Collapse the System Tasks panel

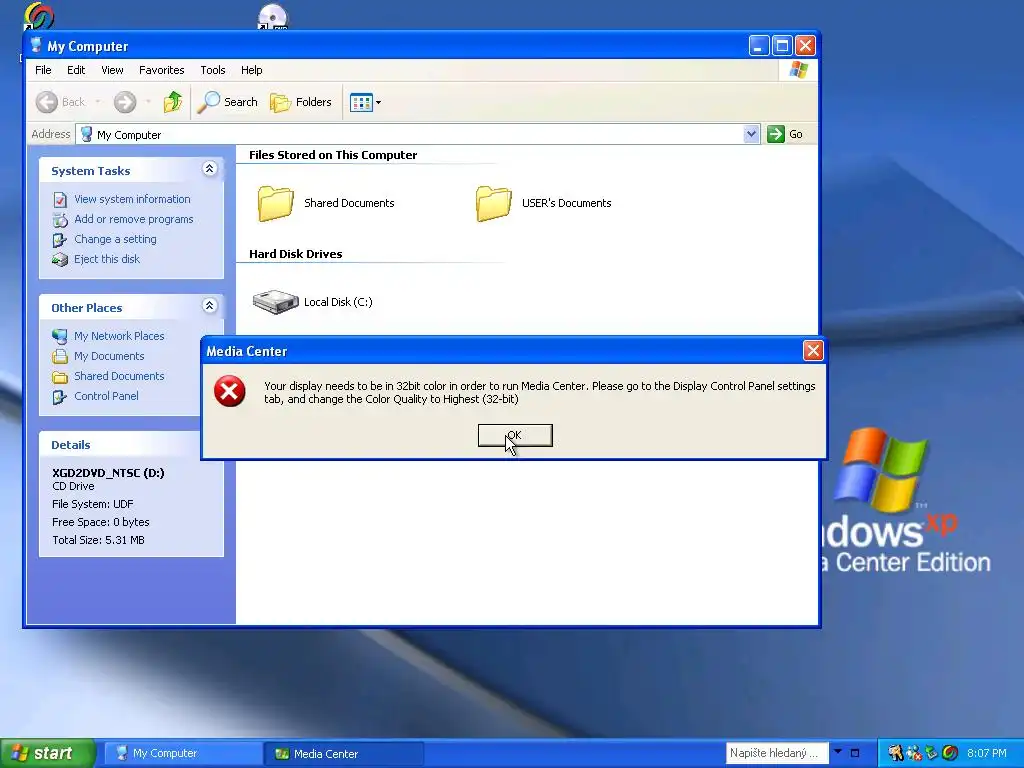tap(209, 168)
